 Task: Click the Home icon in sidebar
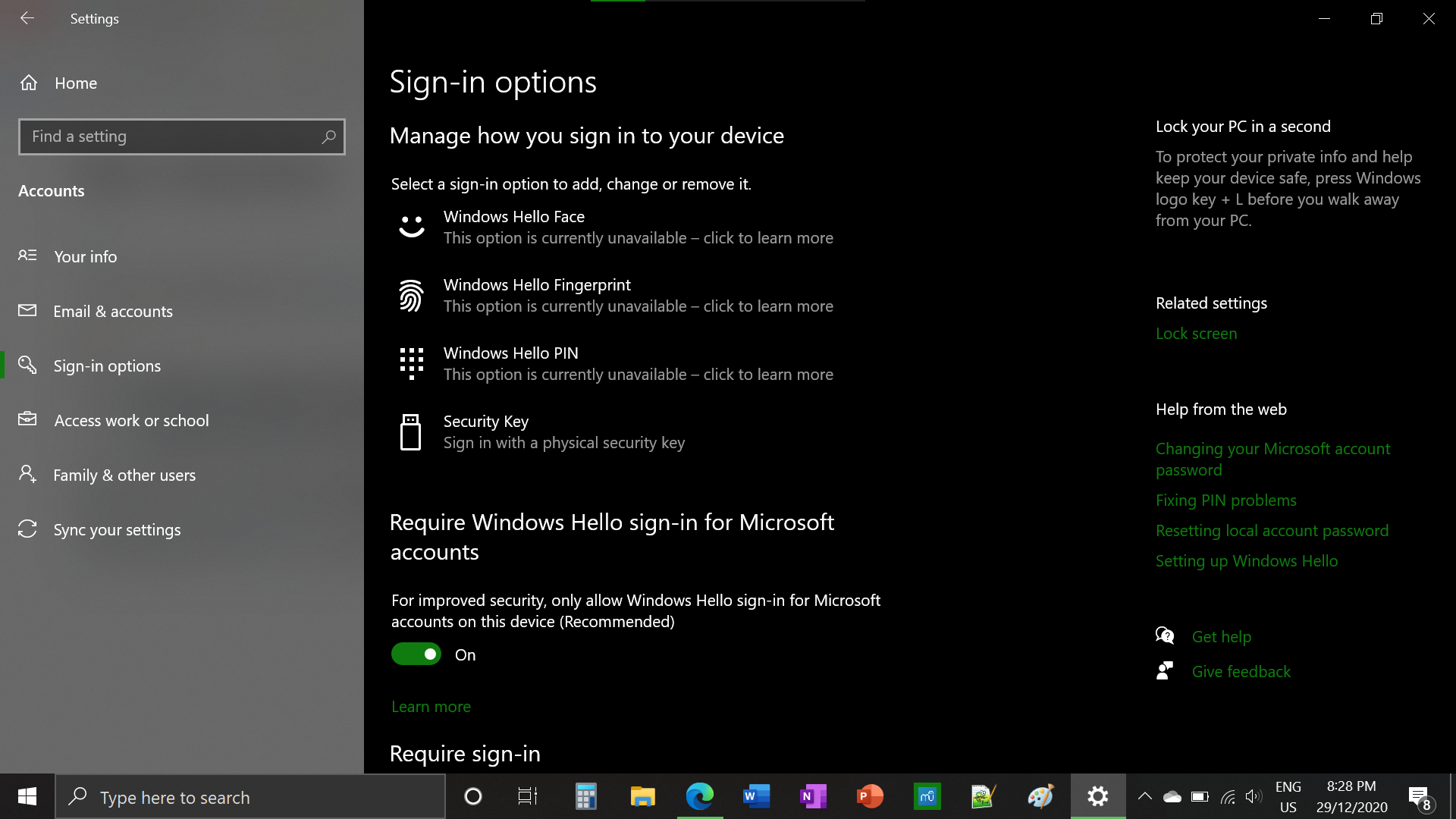click(x=29, y=83)
